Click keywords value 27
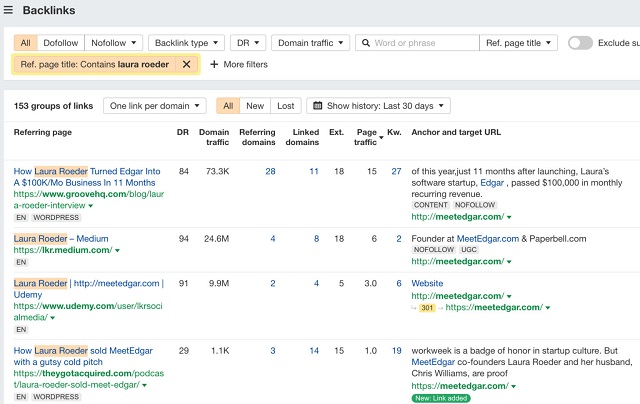640x404 pixels. (396, 171)
